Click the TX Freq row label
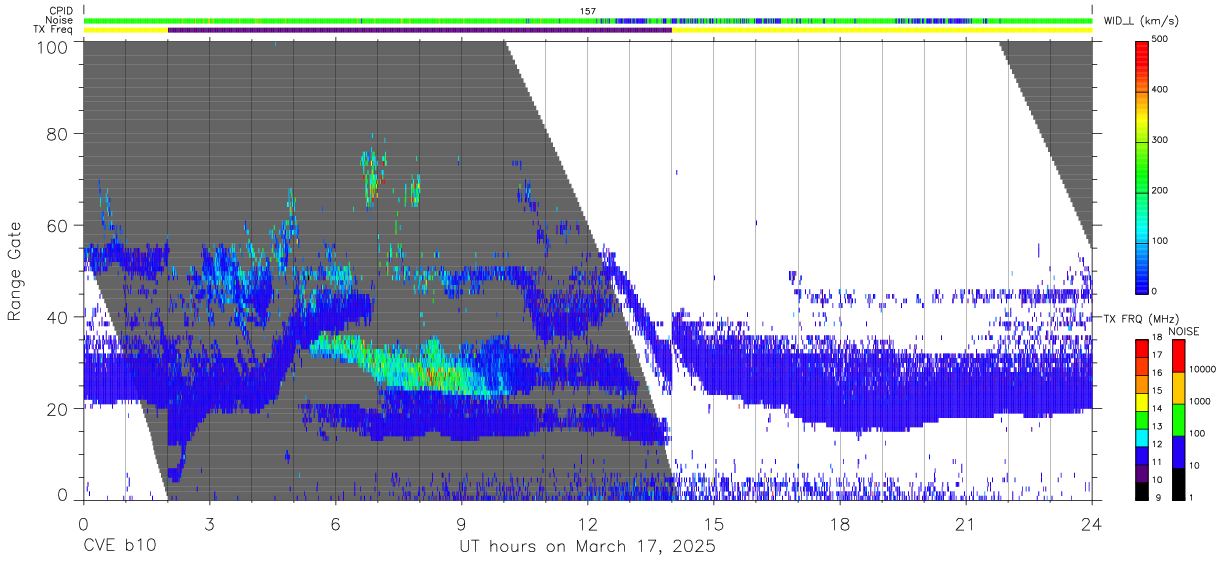This screenshot has width=1228, height=567. tap(52, 29)
